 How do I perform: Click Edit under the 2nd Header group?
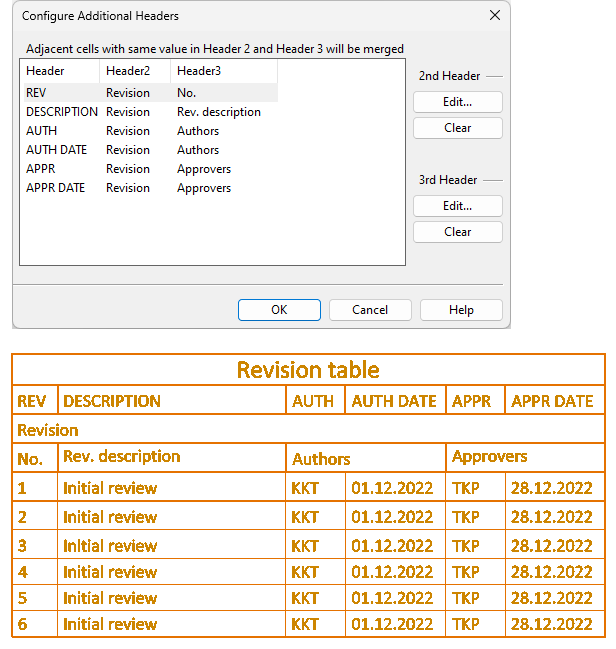tap(457, 102)
